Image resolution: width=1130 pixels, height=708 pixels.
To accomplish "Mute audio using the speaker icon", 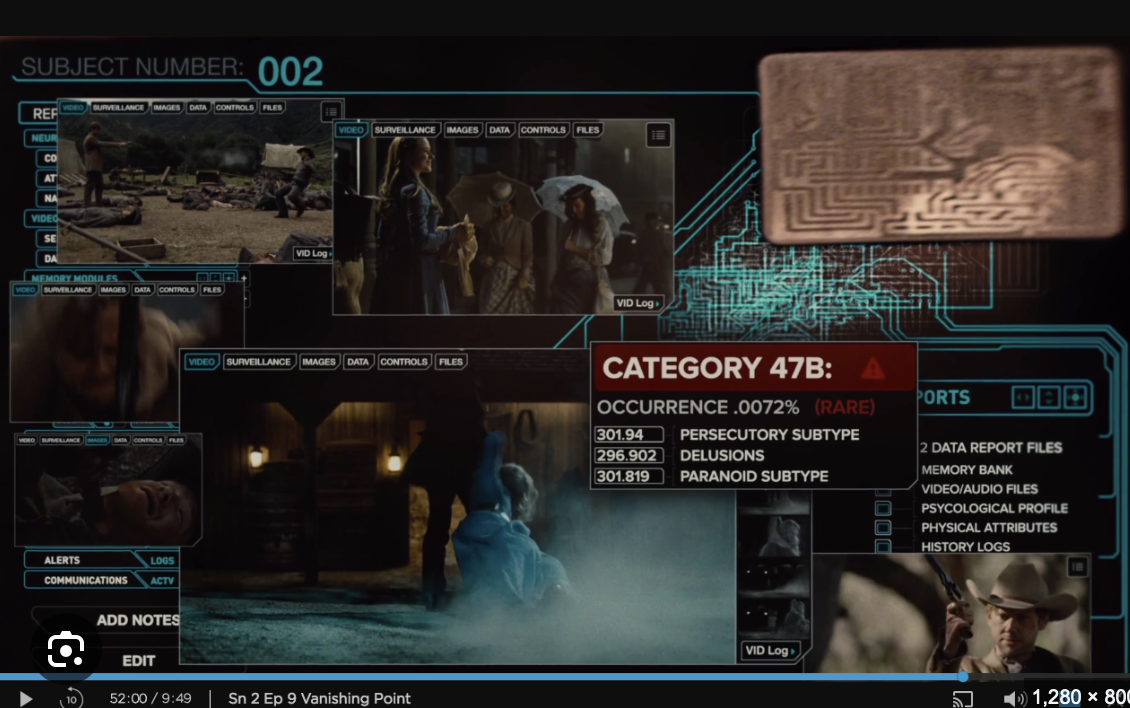I will [1013, 698].
